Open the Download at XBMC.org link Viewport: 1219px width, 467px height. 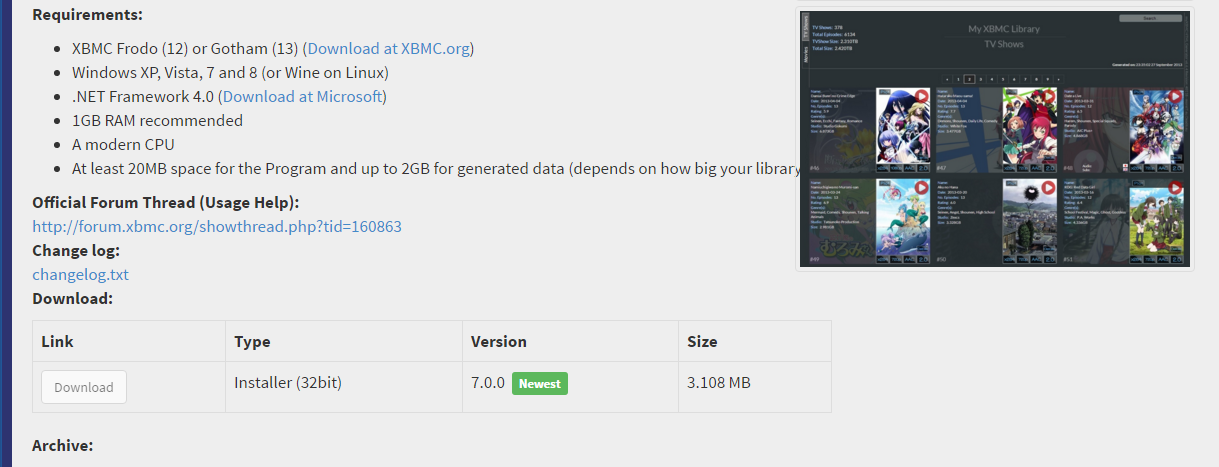[x=389, y=48]
